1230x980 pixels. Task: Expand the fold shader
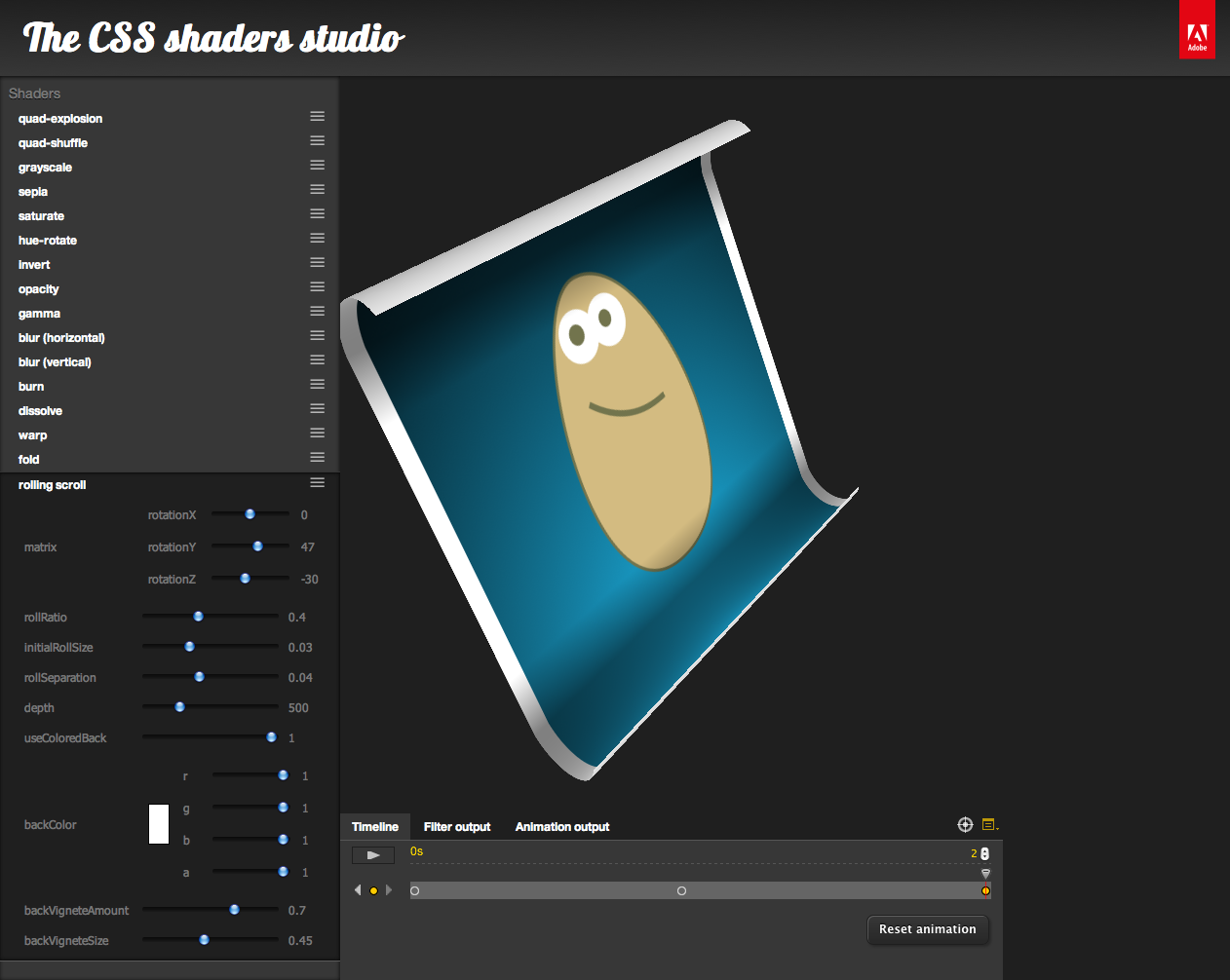tap(29, 460)
